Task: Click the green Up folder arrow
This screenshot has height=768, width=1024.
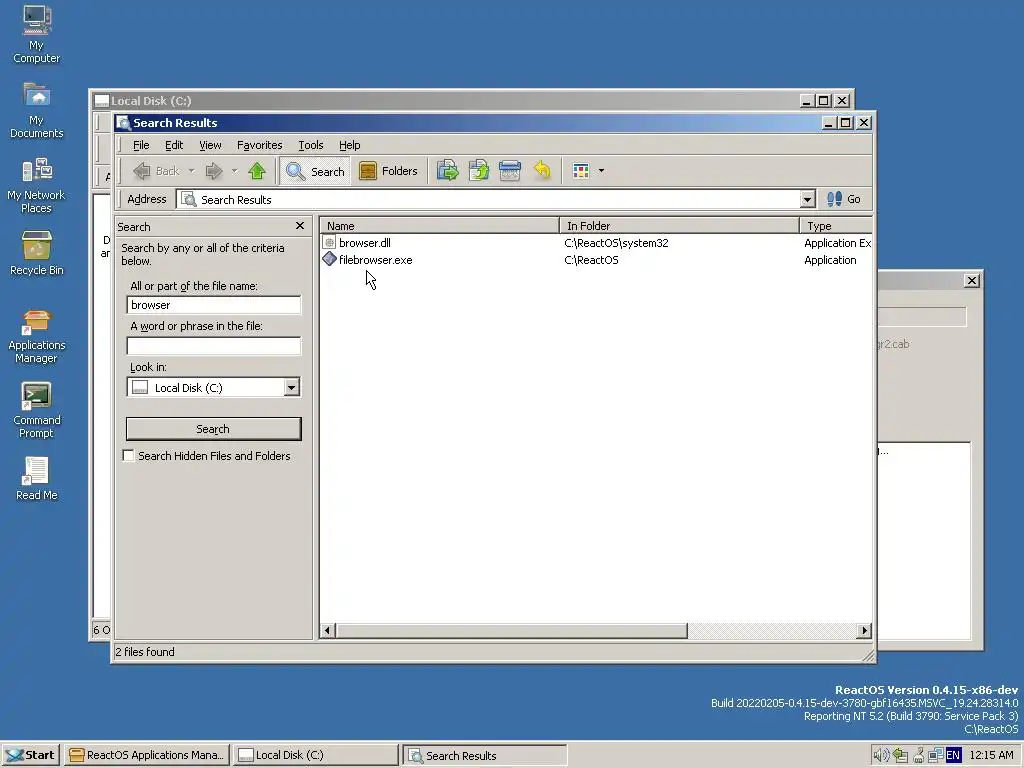Action: [257, 171]
